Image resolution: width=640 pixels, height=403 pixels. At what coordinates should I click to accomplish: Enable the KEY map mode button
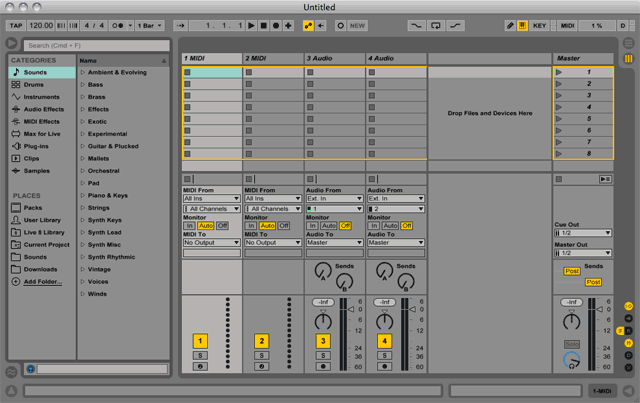tap(539, 26)
